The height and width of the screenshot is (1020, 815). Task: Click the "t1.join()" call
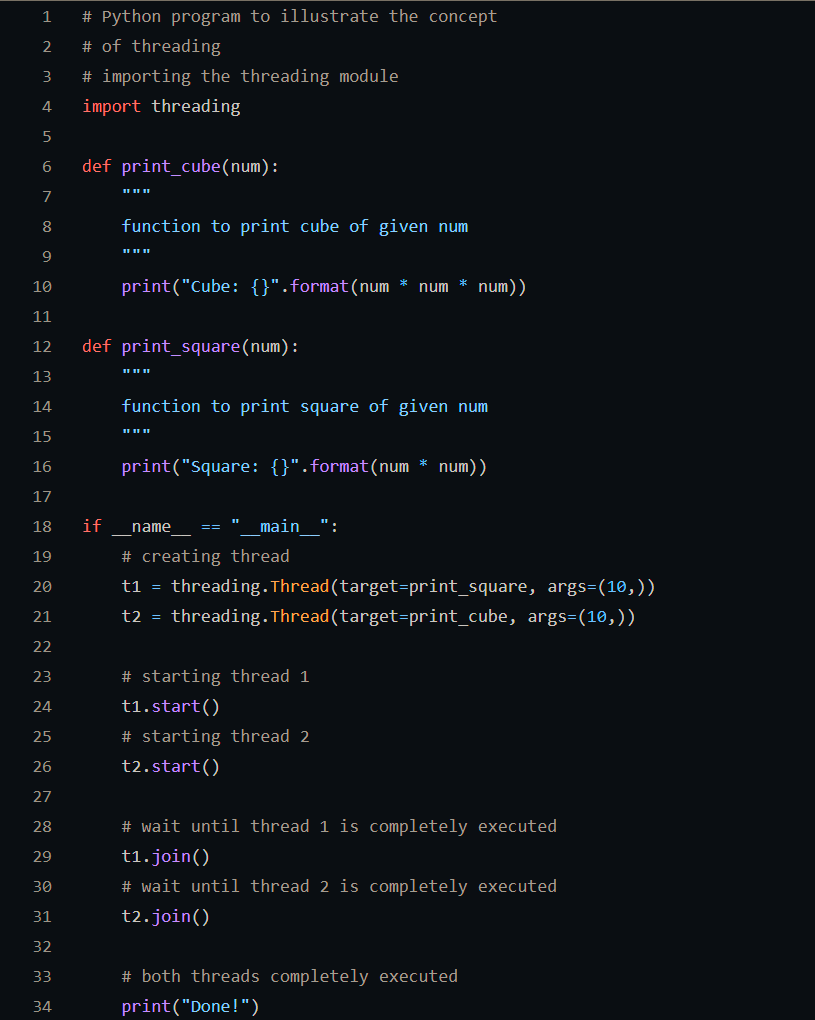(x=166, y=856)
